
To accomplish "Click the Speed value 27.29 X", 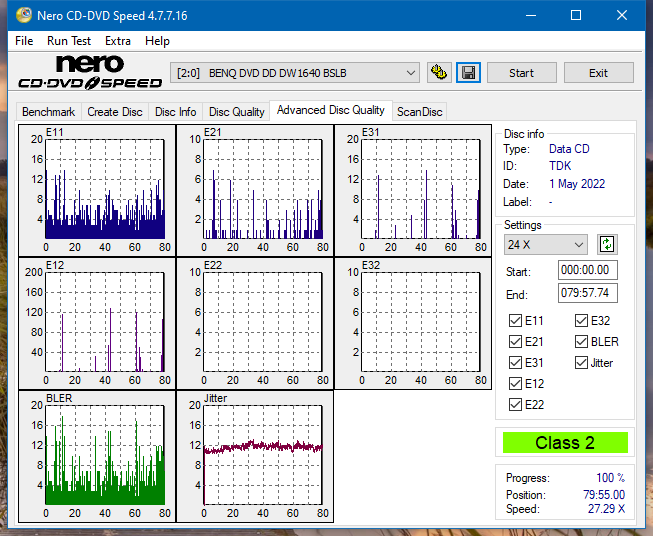I will pos(606,509).
